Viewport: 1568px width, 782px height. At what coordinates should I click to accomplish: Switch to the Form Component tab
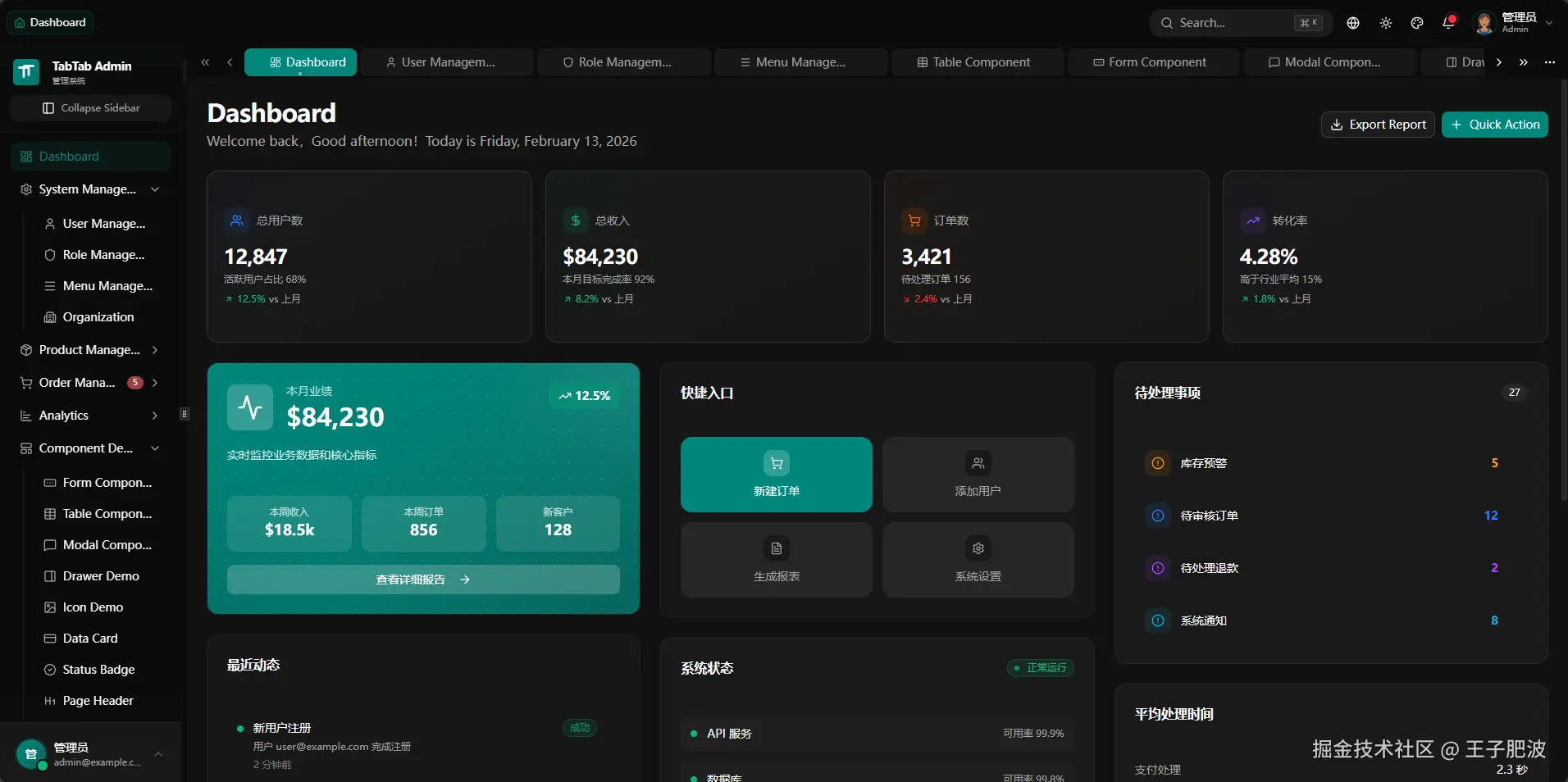(1154, 62)
